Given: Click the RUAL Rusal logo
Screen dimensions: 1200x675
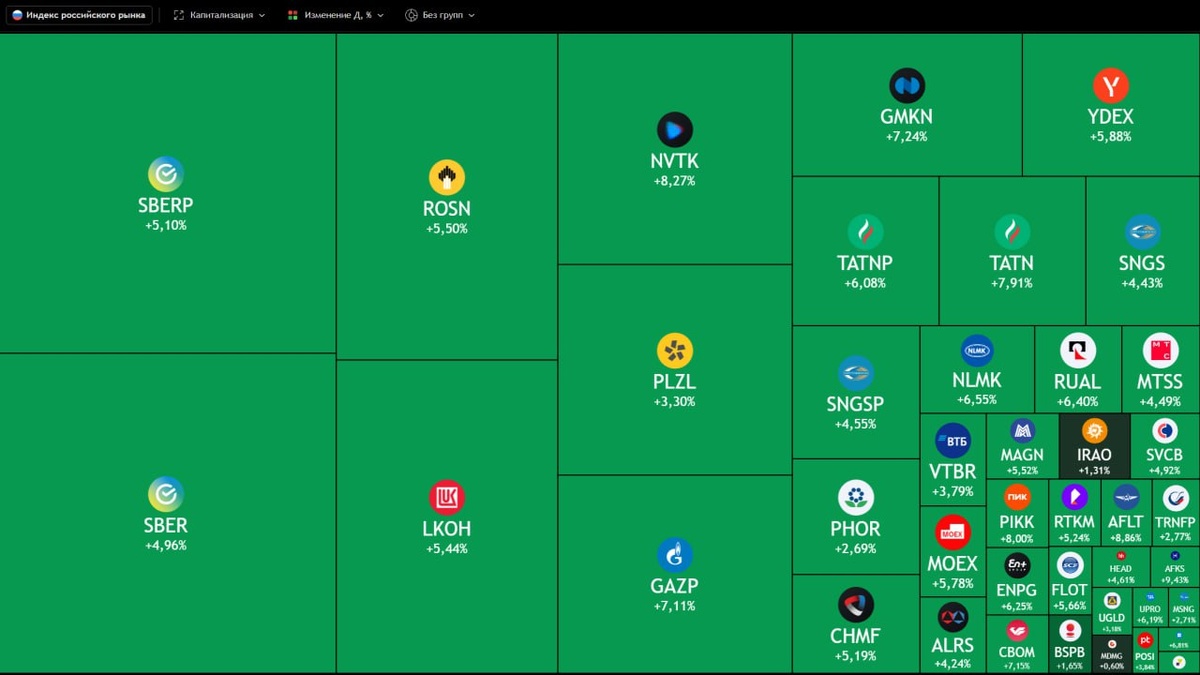Looking at the screenshot, I should (x=1078, y=351).
